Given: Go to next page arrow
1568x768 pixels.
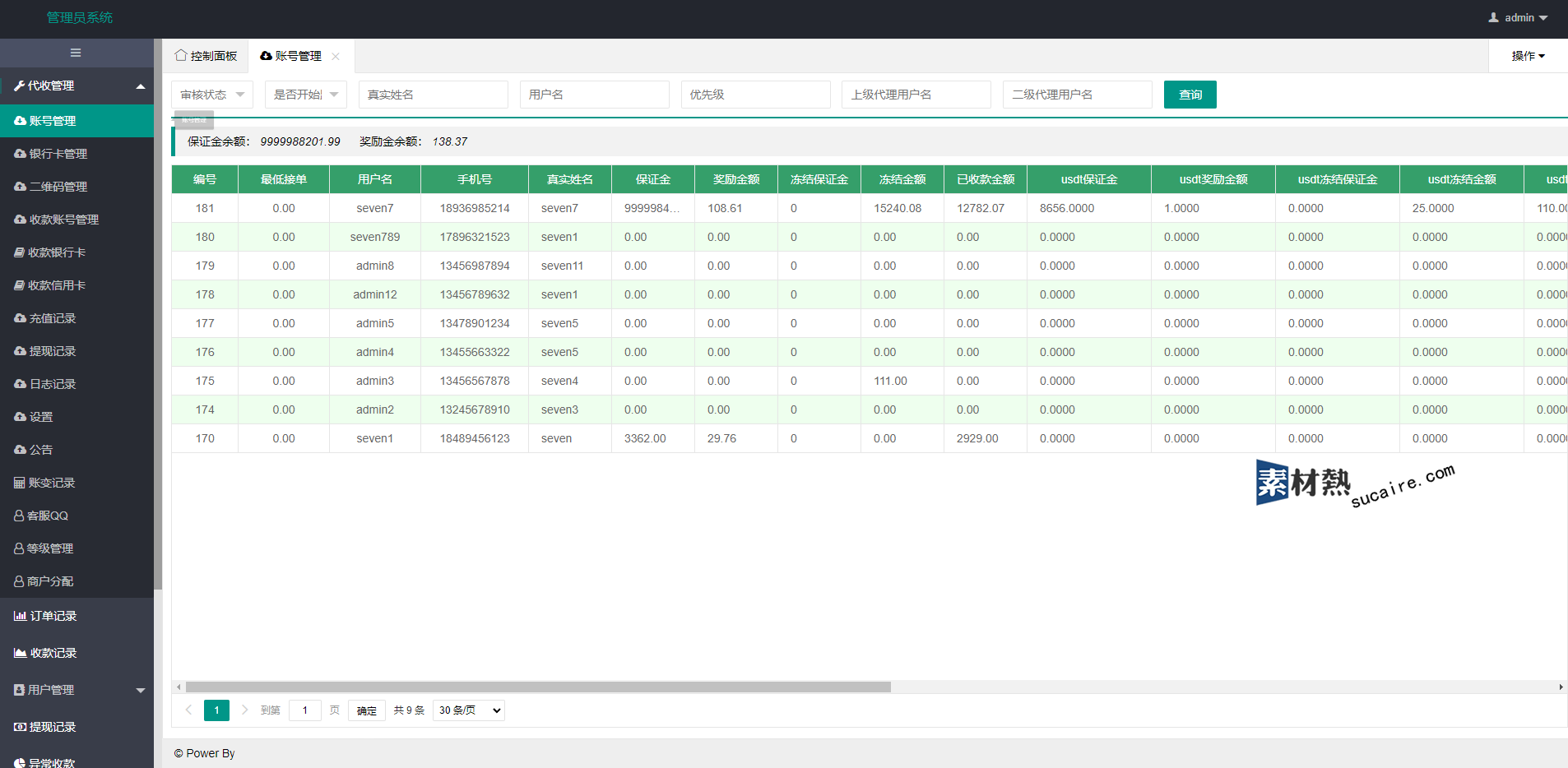Looking at the screenshot, I should (244, 710).
